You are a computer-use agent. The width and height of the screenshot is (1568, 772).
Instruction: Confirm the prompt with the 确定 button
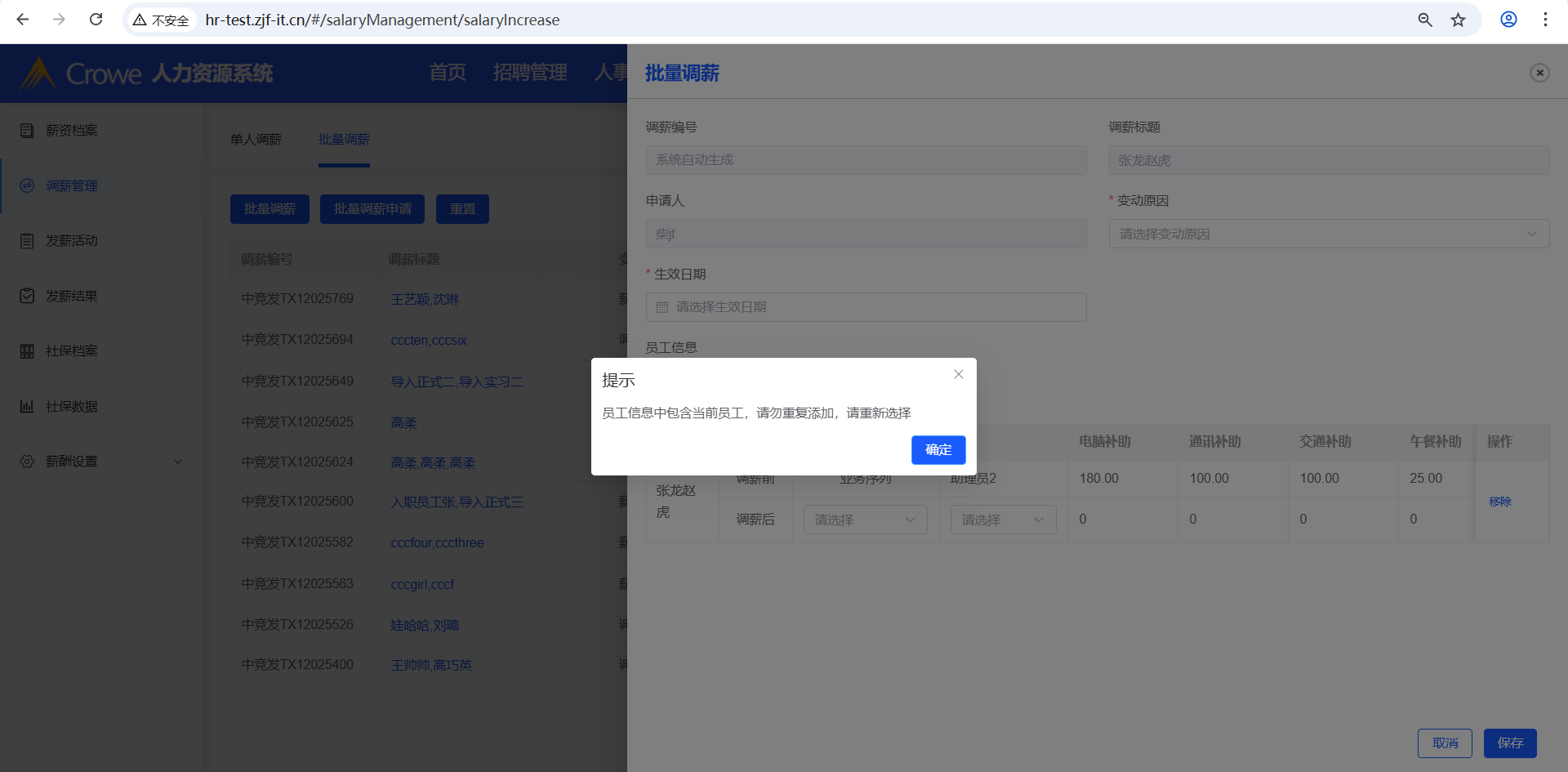pos(938,450)
